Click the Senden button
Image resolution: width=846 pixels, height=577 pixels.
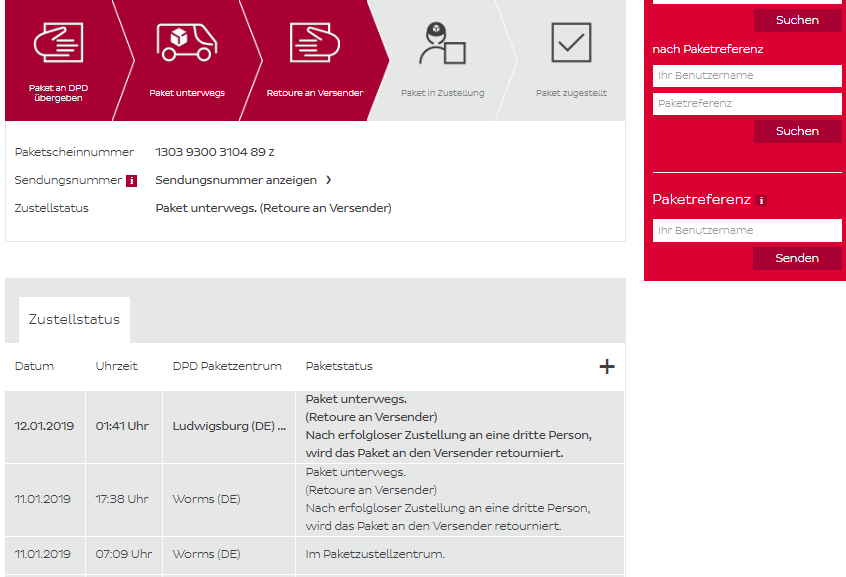pos(796,258)
